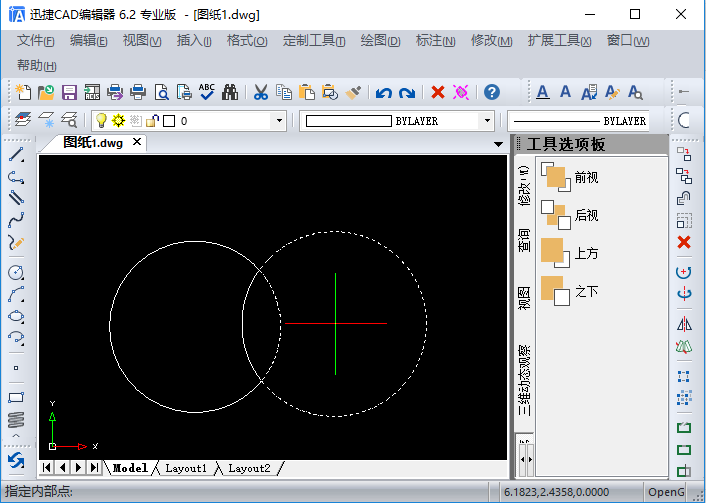The image size is (706, 503).
Task: Select the Point drawing tool
Action: point(16,368)
